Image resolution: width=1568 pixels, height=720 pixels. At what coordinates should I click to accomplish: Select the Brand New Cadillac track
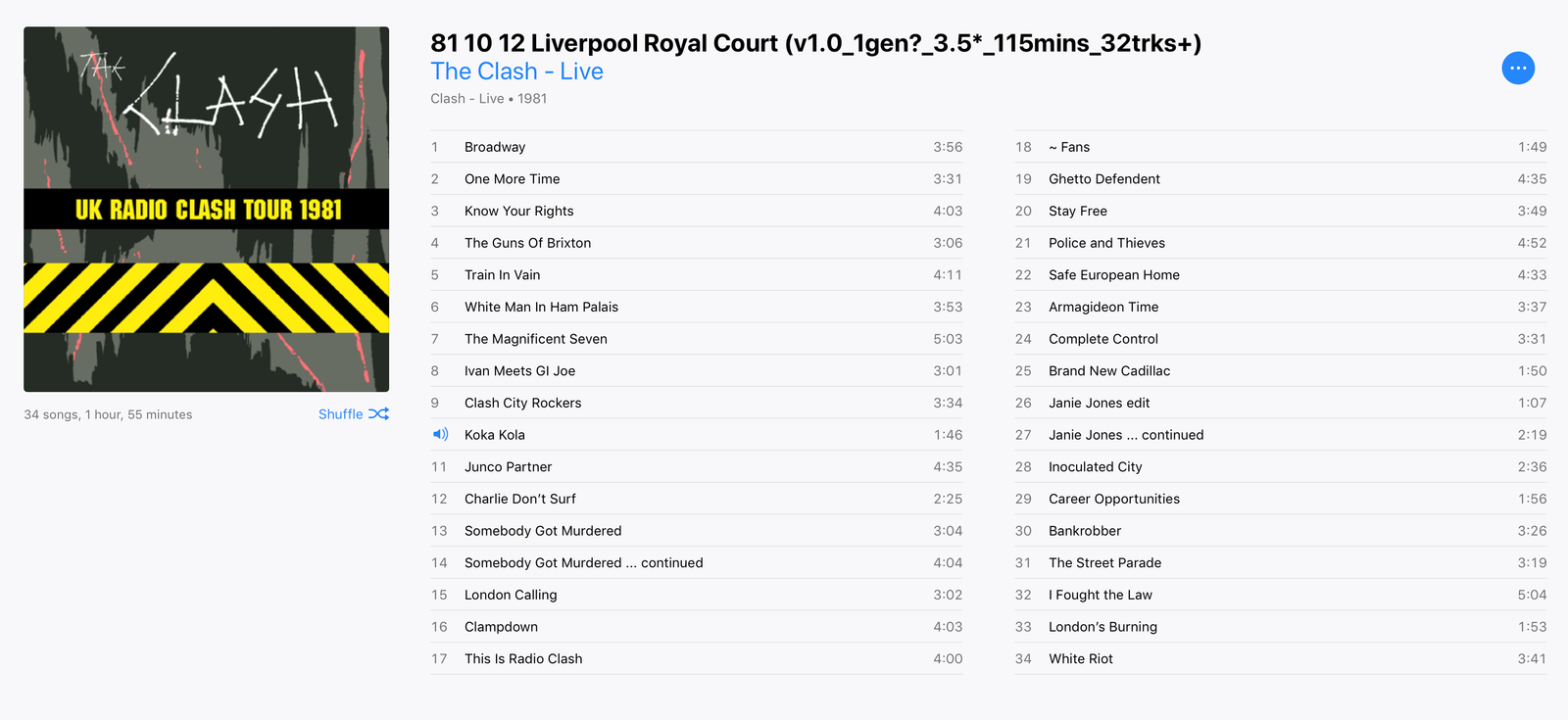(x=1109, y=371)
